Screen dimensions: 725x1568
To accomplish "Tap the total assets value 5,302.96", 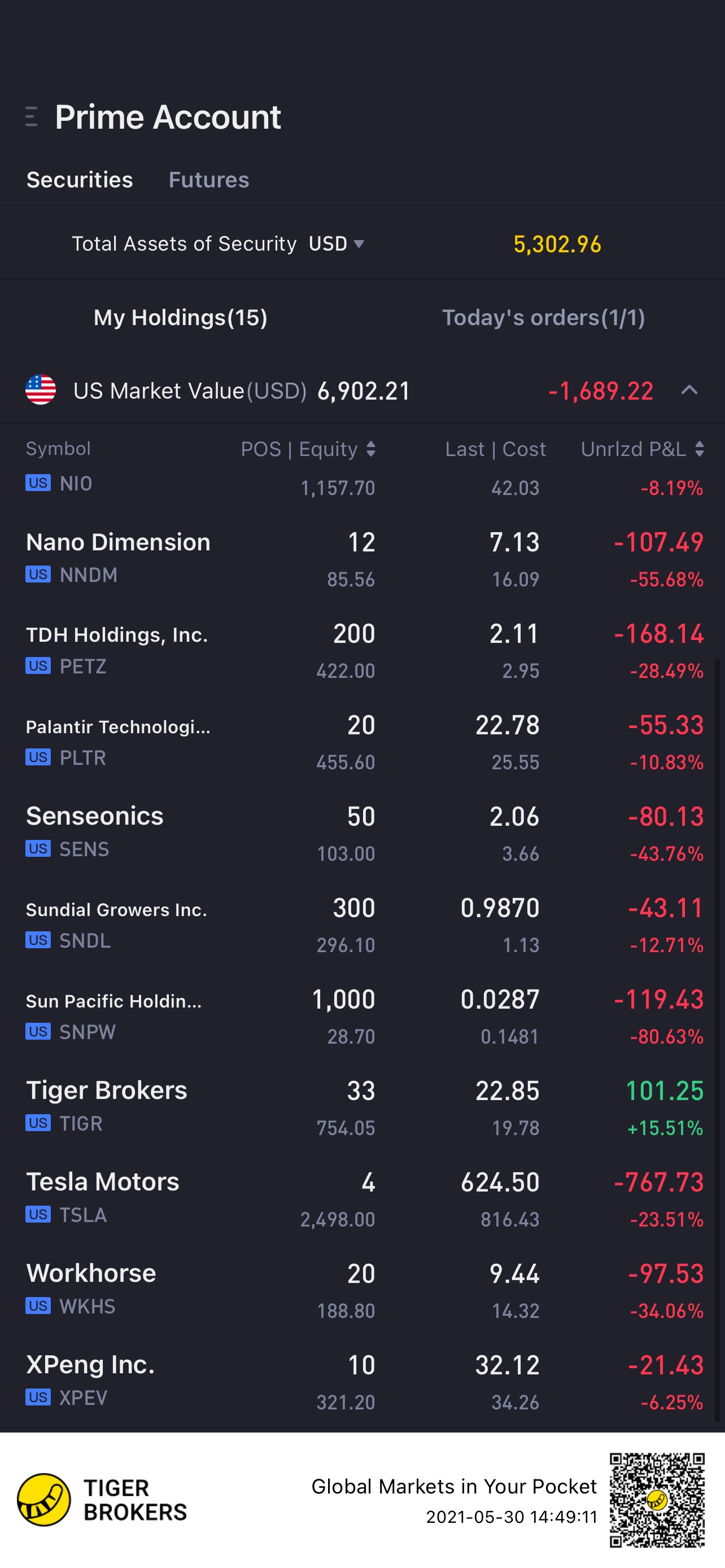I will [557, 244].
